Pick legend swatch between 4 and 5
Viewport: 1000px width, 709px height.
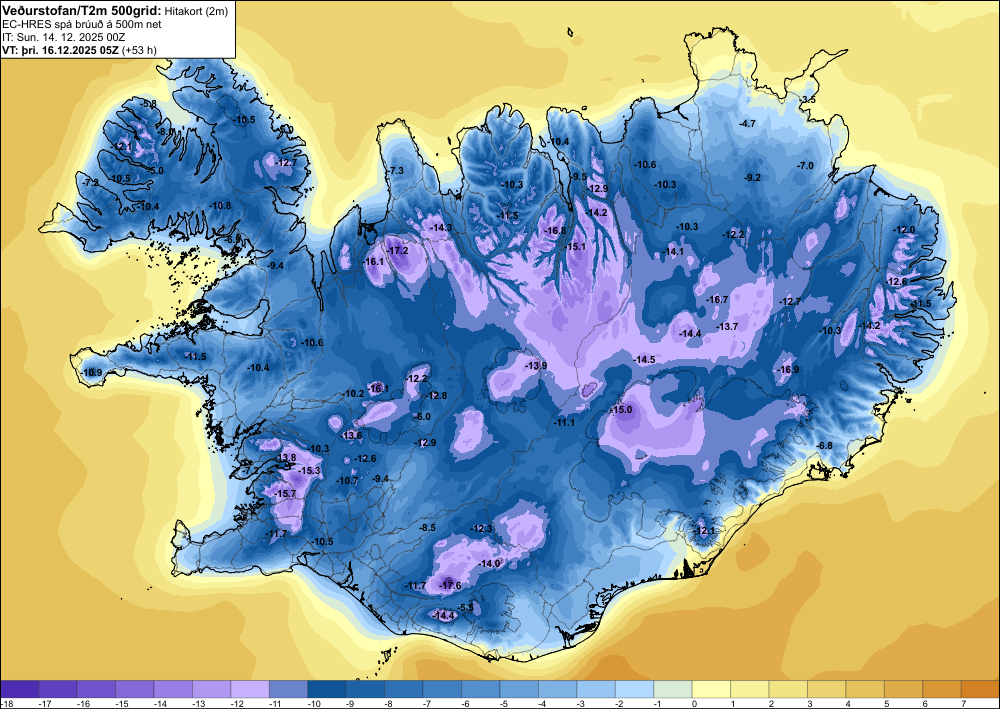click(865, 689)
